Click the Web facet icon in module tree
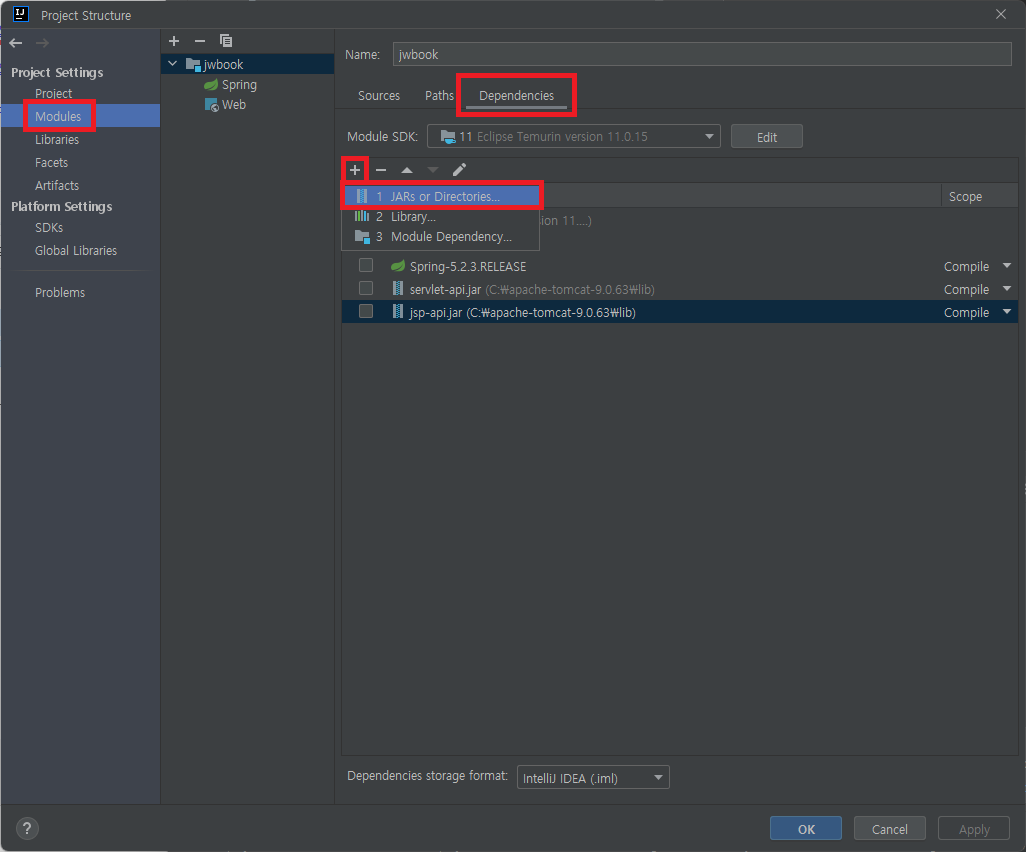 coord(211,105)
